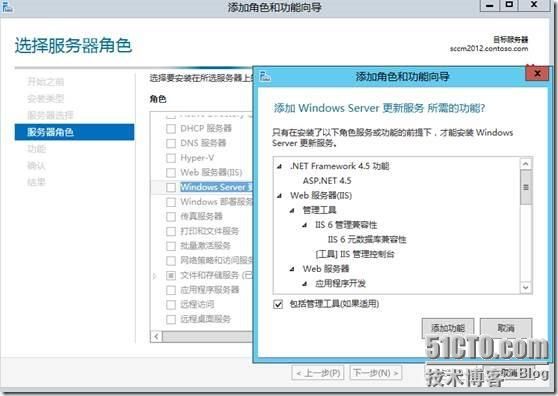Close the popup dialog with red X
This screenshot has width=558, height=396.
(x=537, y=74)
